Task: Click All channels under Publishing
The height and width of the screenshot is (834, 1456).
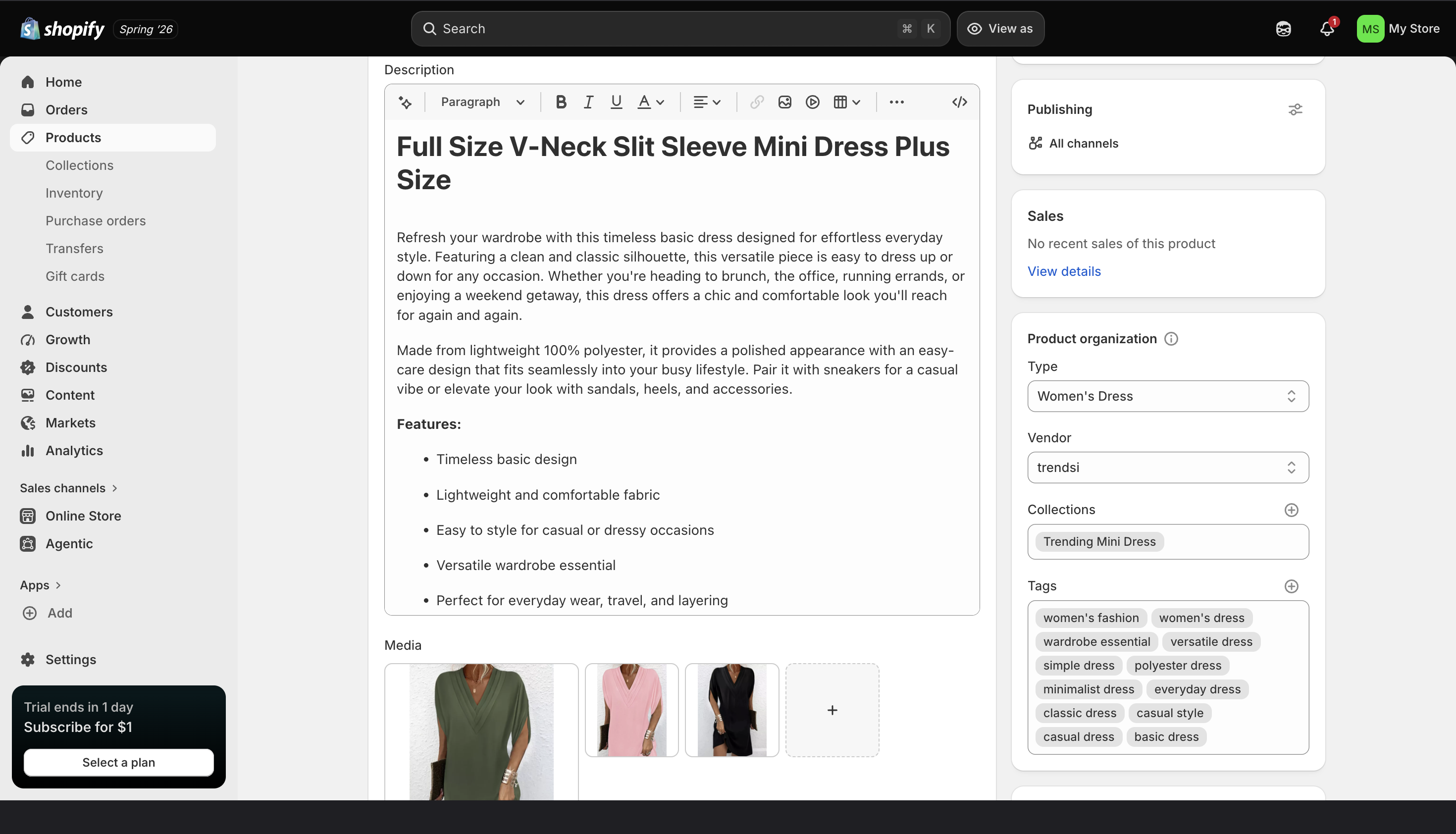Action: 1073,143
